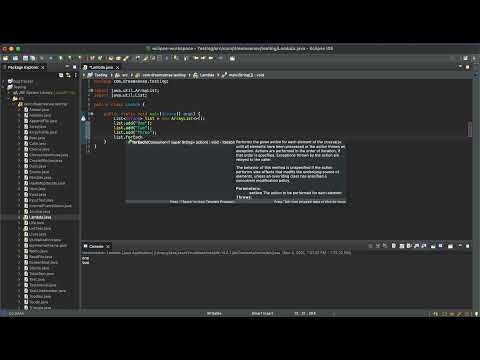Toggle Link with Editor in Package Explorer

coord(68,75)
